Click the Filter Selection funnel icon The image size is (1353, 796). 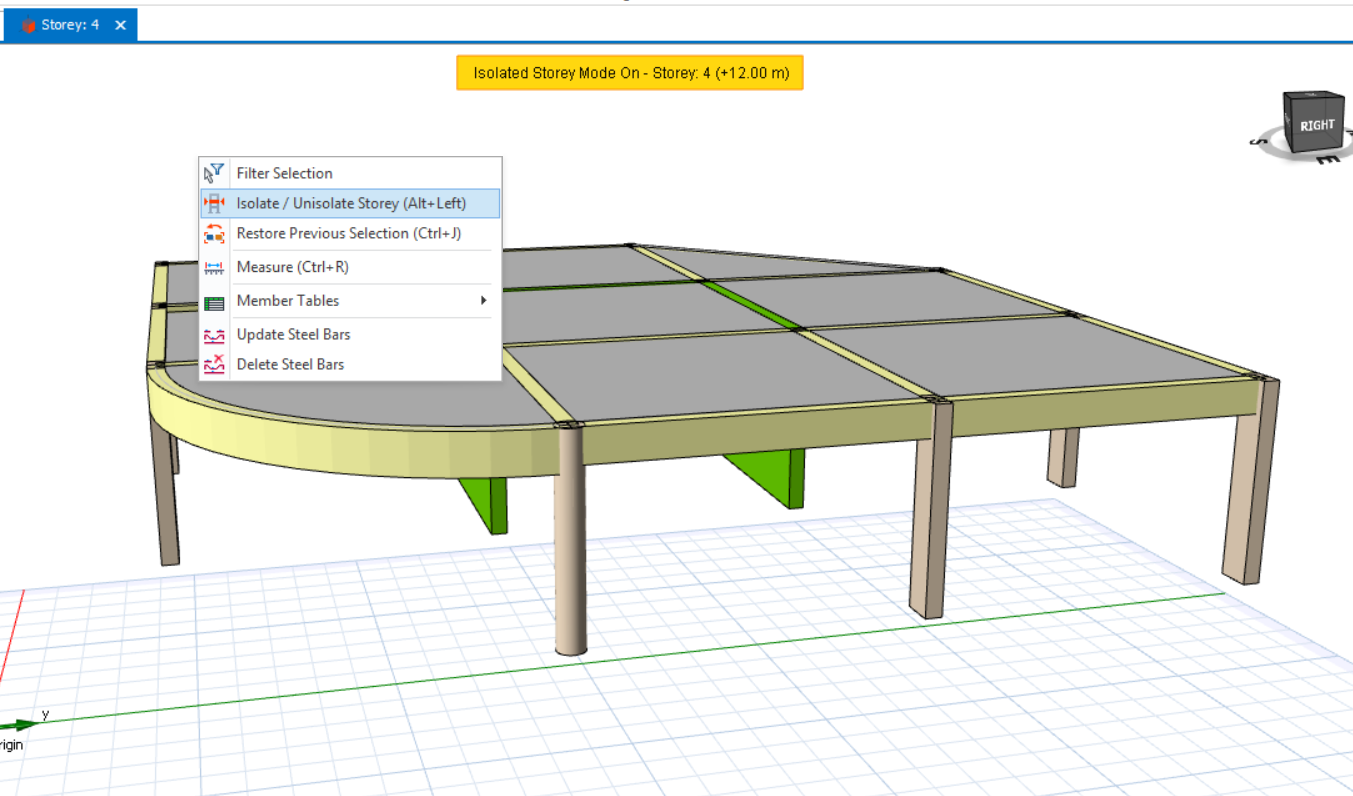click(x=214, y=173)
